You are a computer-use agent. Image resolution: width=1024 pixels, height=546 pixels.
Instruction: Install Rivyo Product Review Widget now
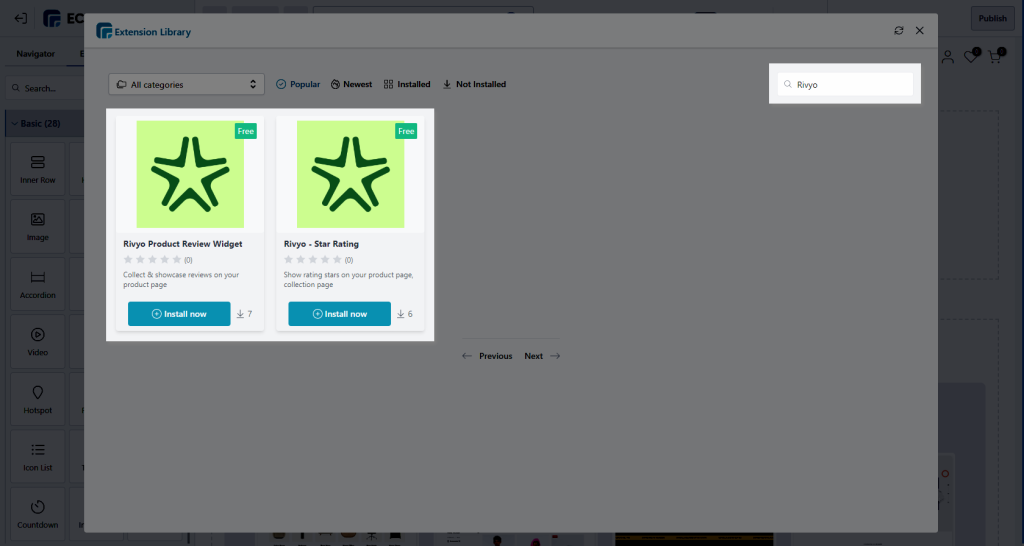(x=179, y=313)
